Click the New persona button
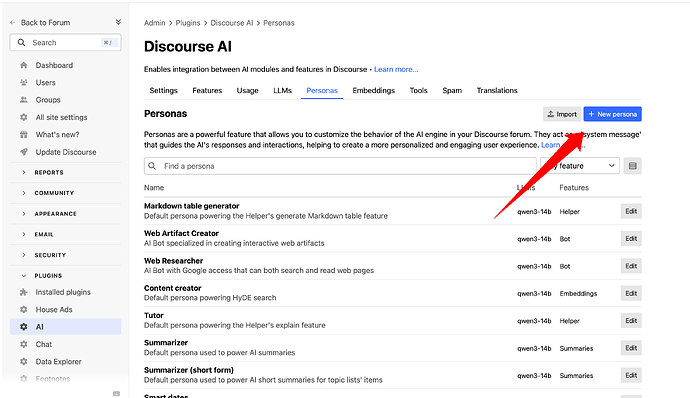 pos(613,114)
